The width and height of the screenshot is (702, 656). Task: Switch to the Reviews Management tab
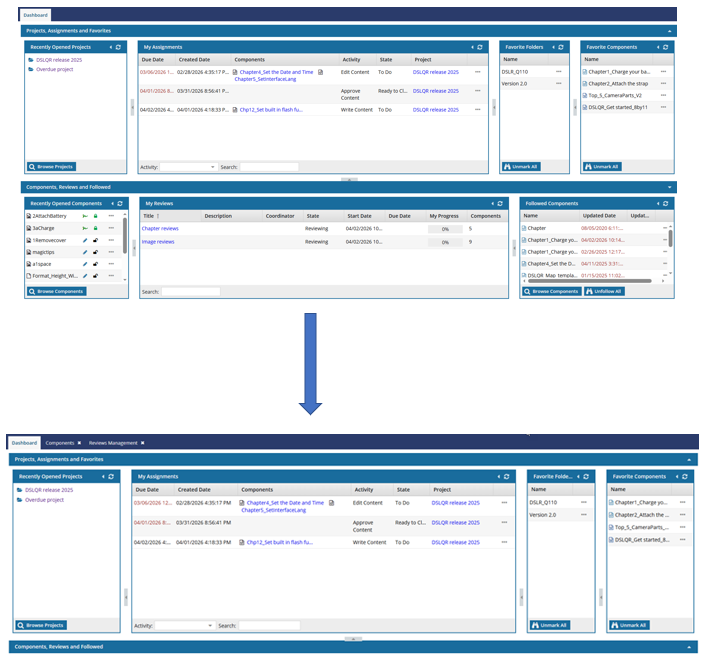coord(112,442)
